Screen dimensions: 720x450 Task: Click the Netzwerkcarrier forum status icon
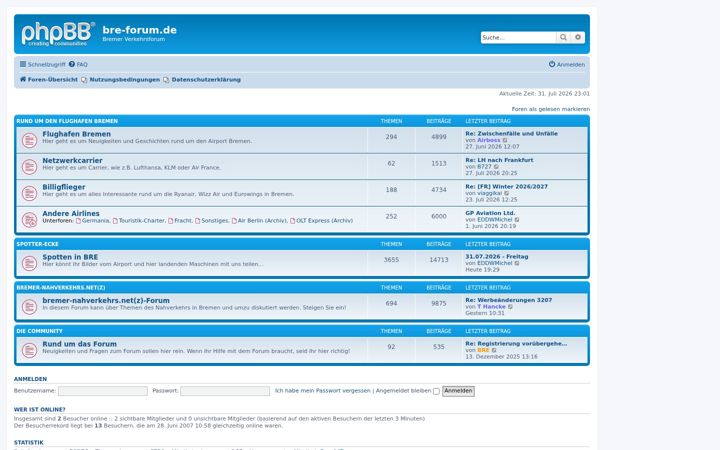pyautogui.click(x=29, y=167)
